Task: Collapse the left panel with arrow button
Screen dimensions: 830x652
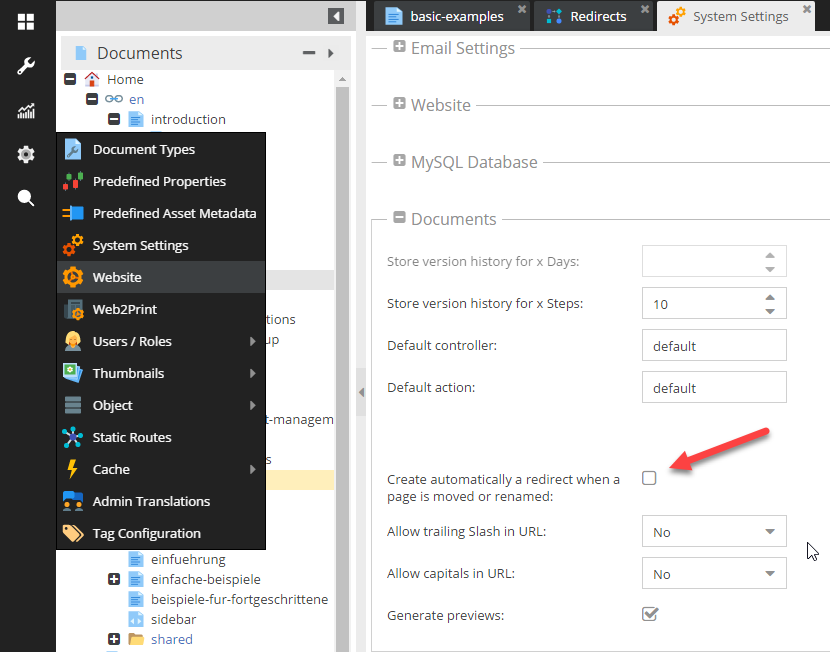Action: (336, 16)
